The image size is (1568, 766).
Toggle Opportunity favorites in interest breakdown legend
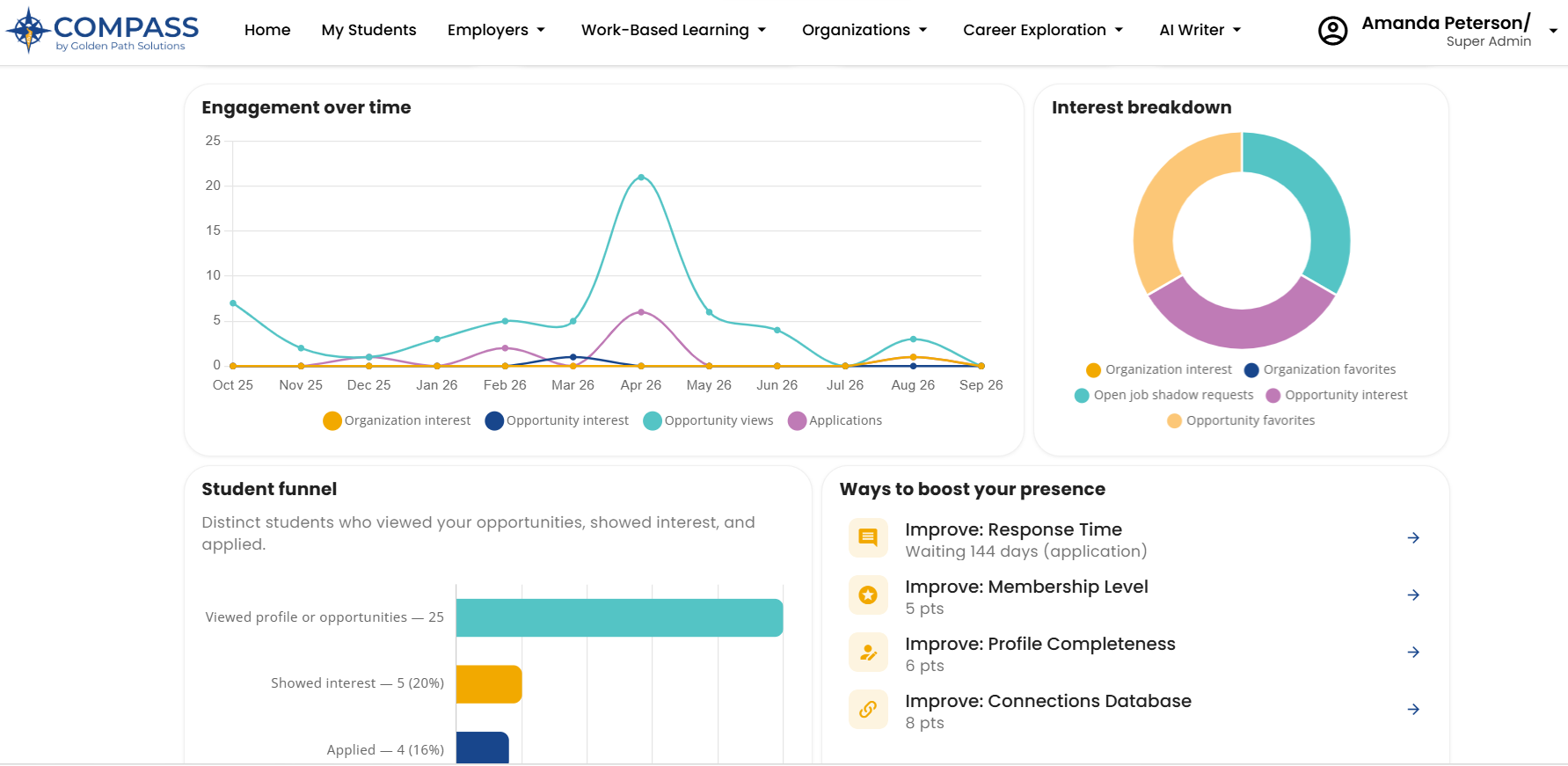click(x=1241, y=421)
